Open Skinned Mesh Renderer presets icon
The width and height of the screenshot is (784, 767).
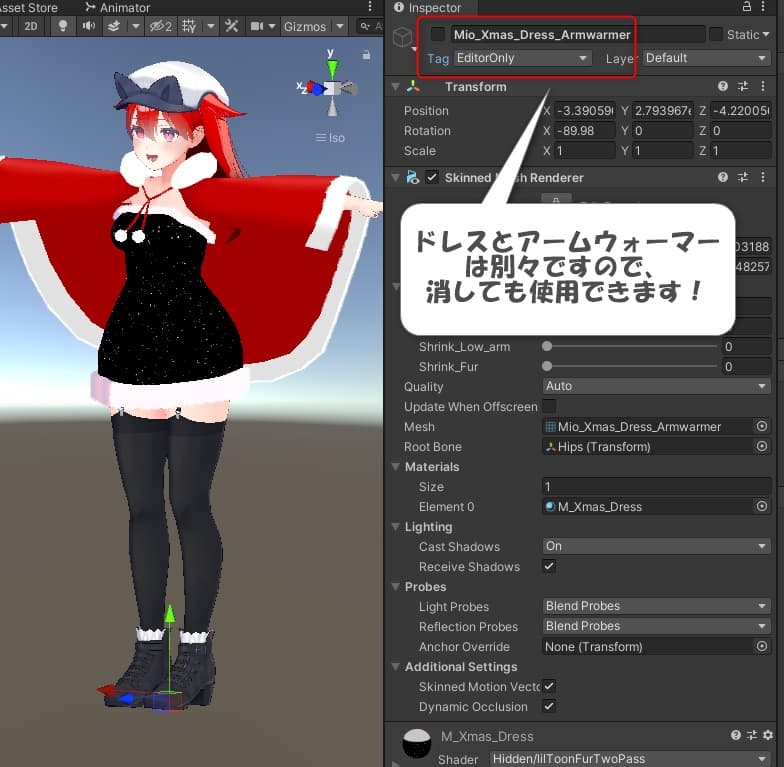(x=743, y=177)
